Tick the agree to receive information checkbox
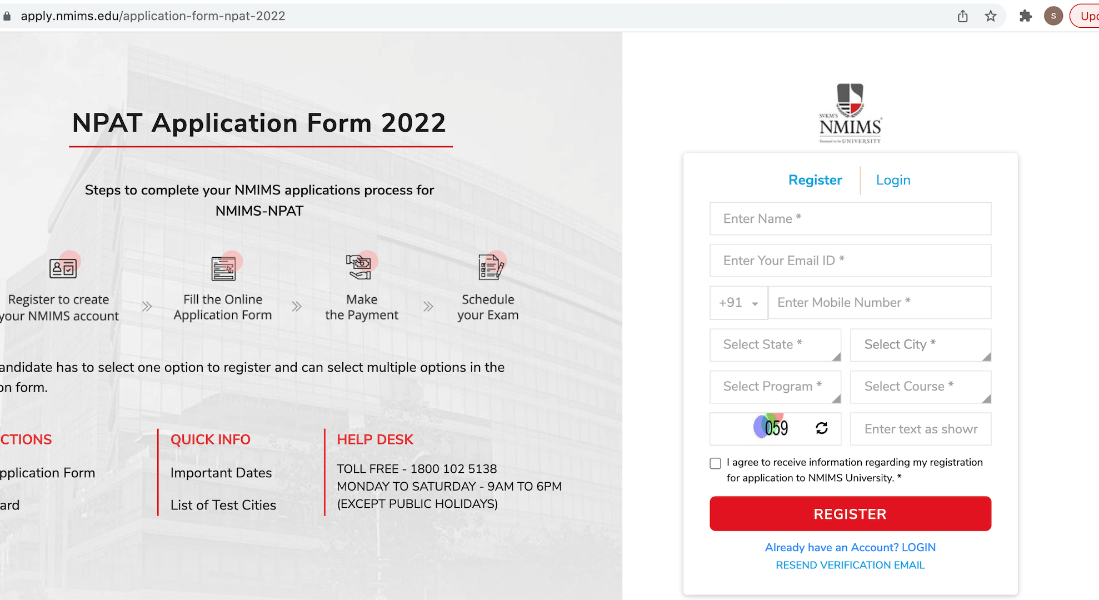 pos(715,463)
